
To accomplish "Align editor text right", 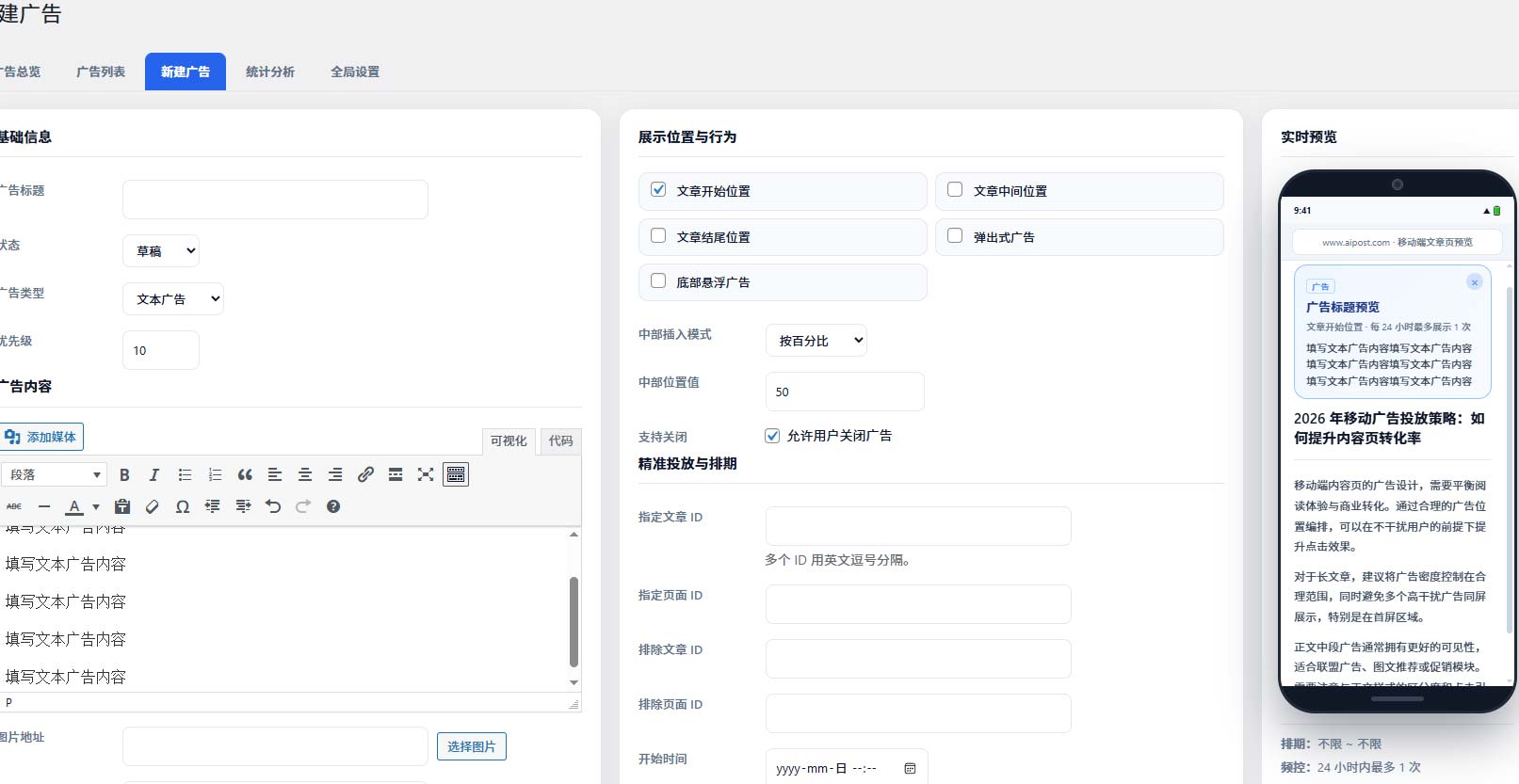I will point(335,475).
